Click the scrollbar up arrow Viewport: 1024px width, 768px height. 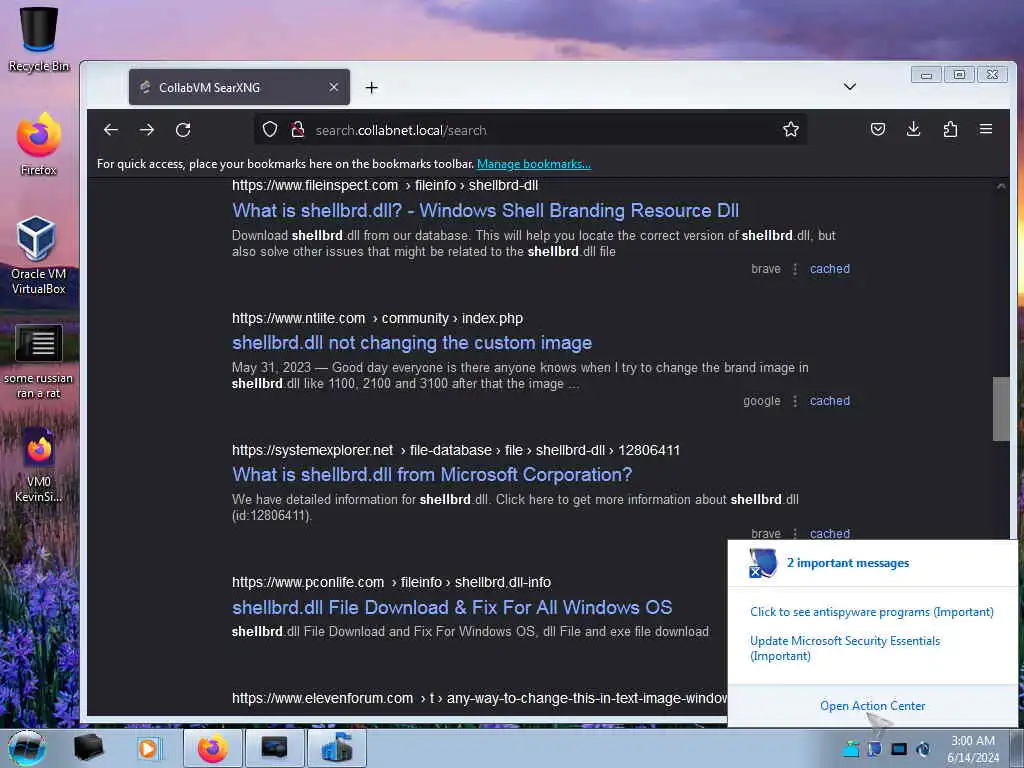click(1001, 187)
